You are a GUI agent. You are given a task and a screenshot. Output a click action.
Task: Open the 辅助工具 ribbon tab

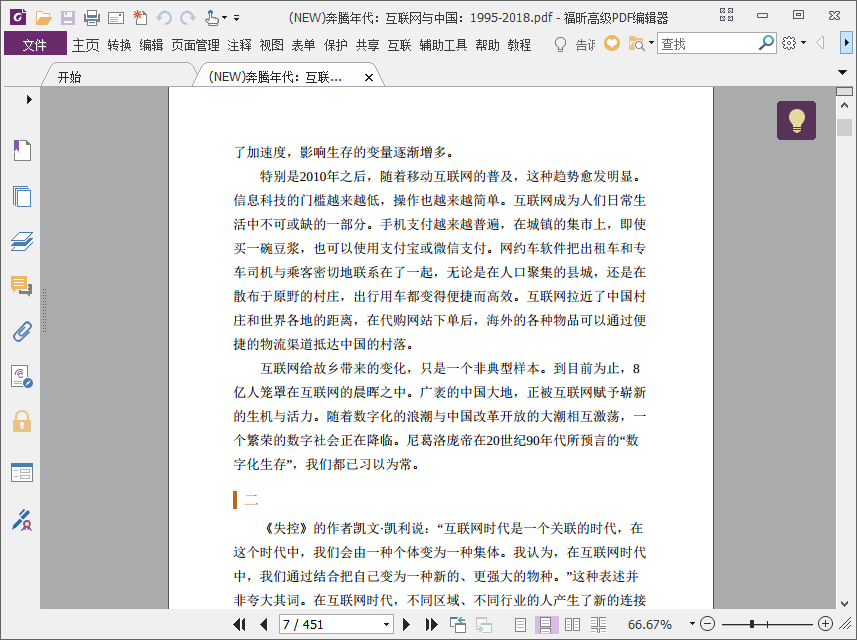coord(443,45)
